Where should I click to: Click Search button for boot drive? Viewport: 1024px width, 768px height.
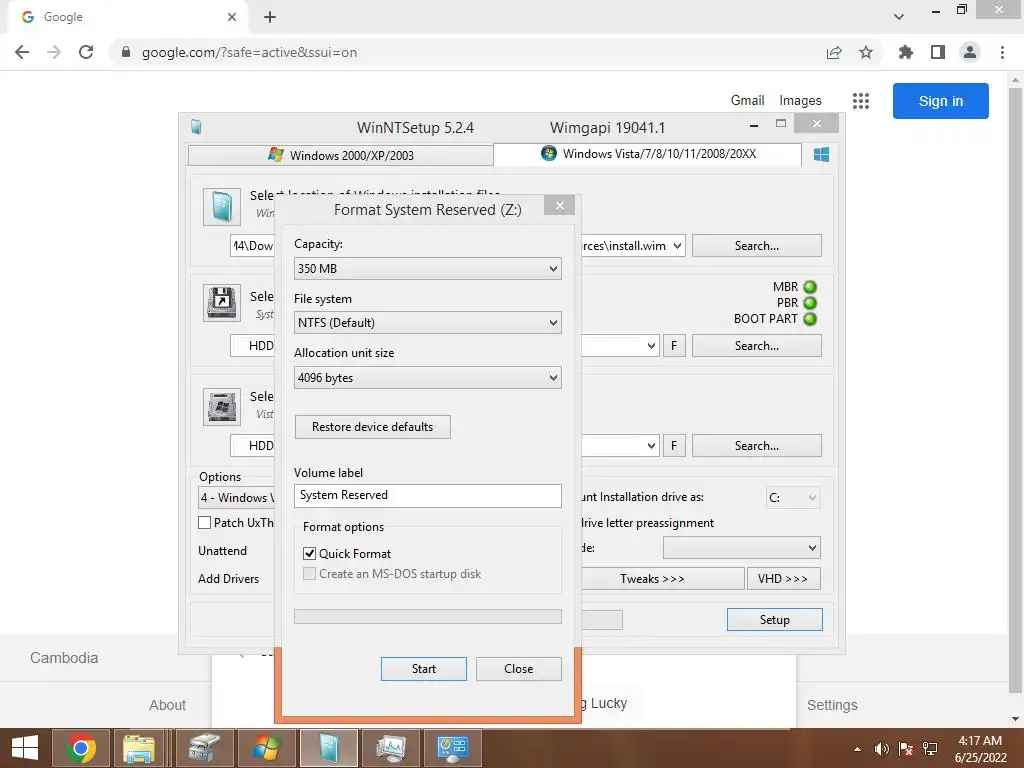coord(756,345)
